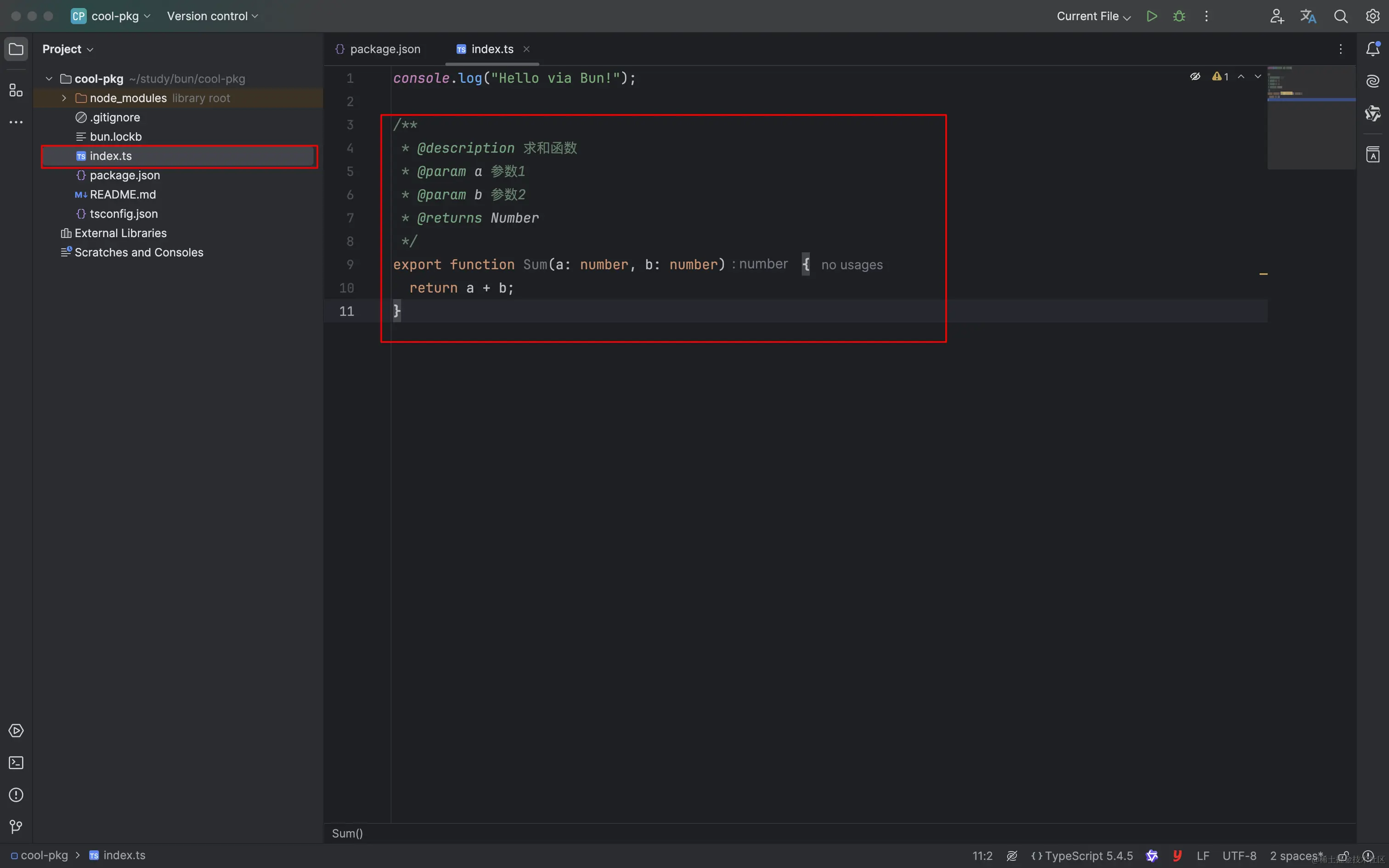Show more tool windows via ellipsis
The width and height of the screenshot is (1389, 868).
click(16, 122)
